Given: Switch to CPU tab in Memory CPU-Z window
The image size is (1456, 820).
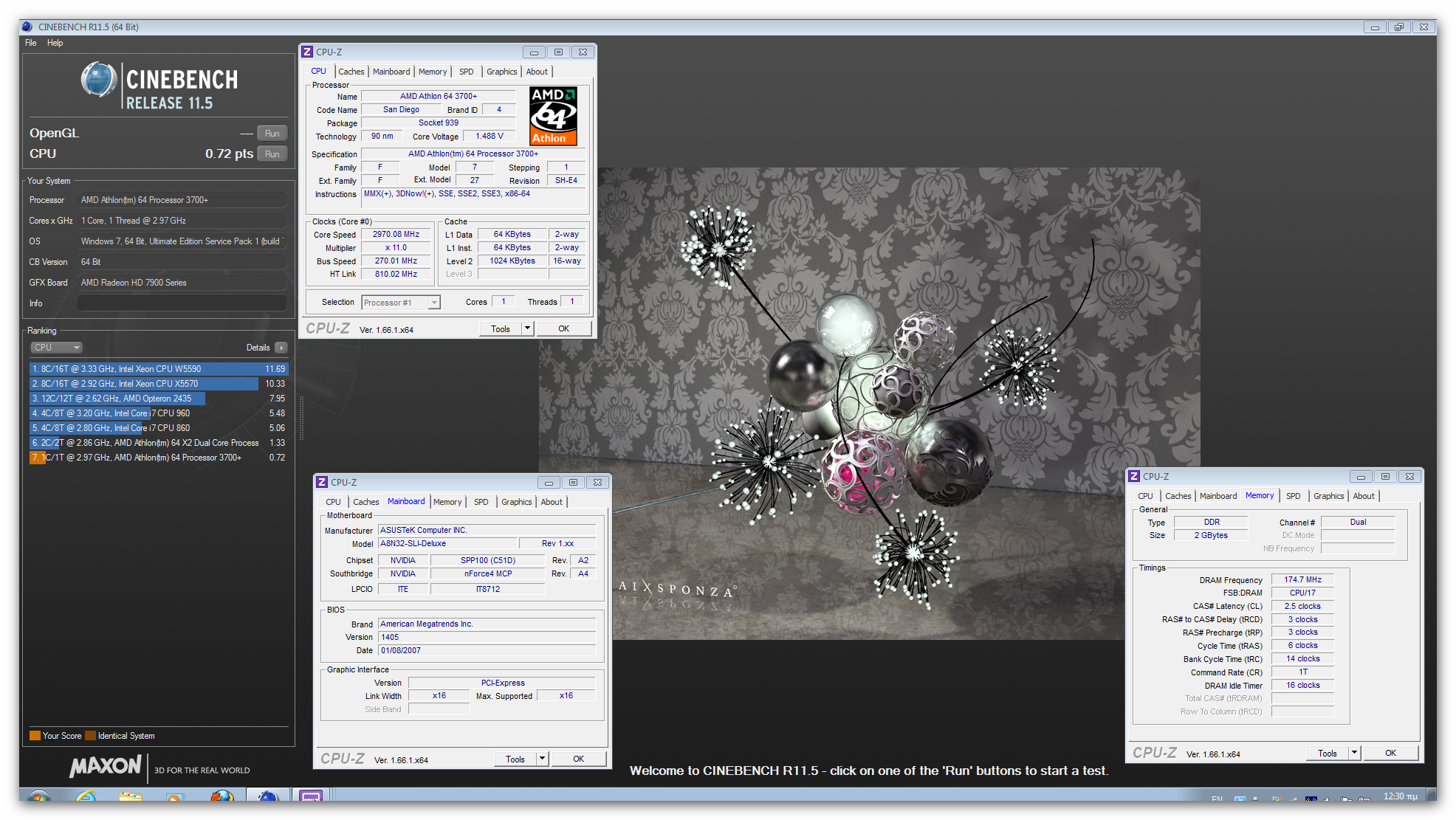Looking at the screenshot, I should tap(1145, 496).
